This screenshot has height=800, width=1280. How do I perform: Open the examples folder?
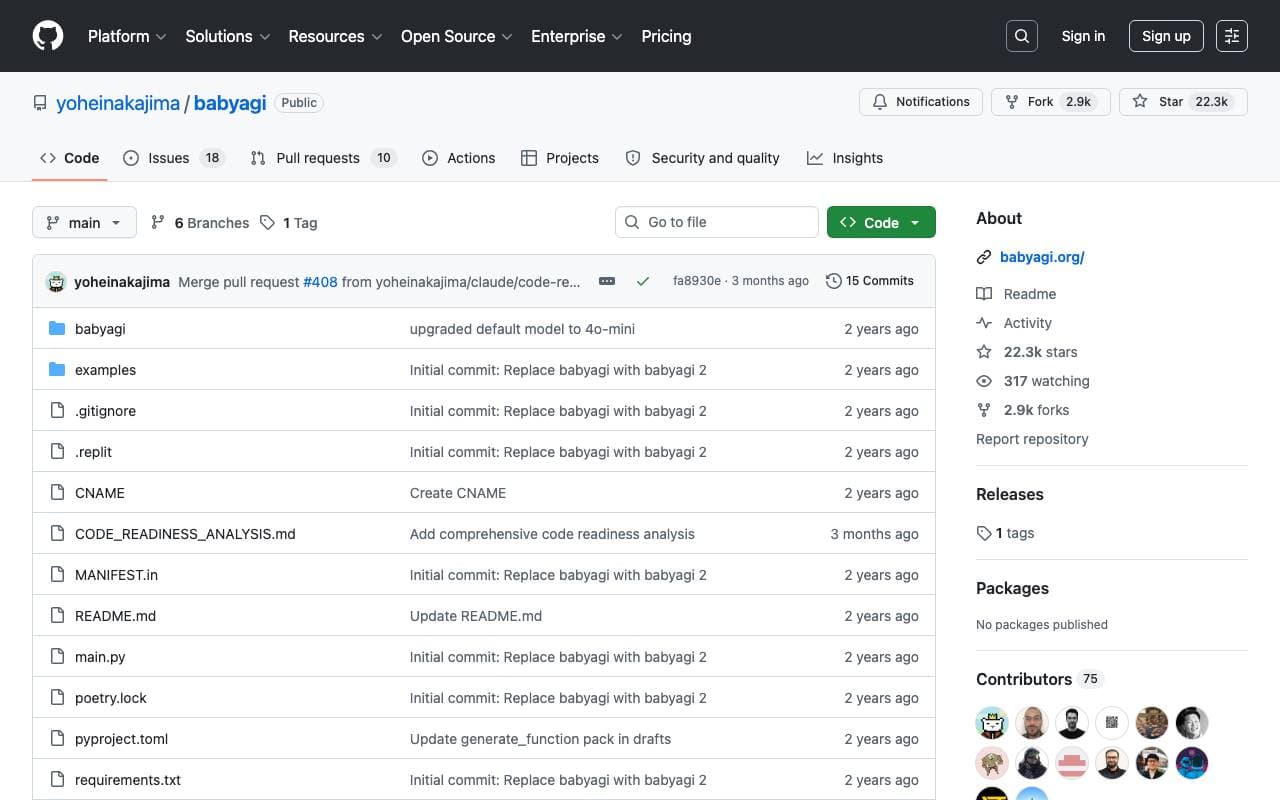click(x=105, y=370)
